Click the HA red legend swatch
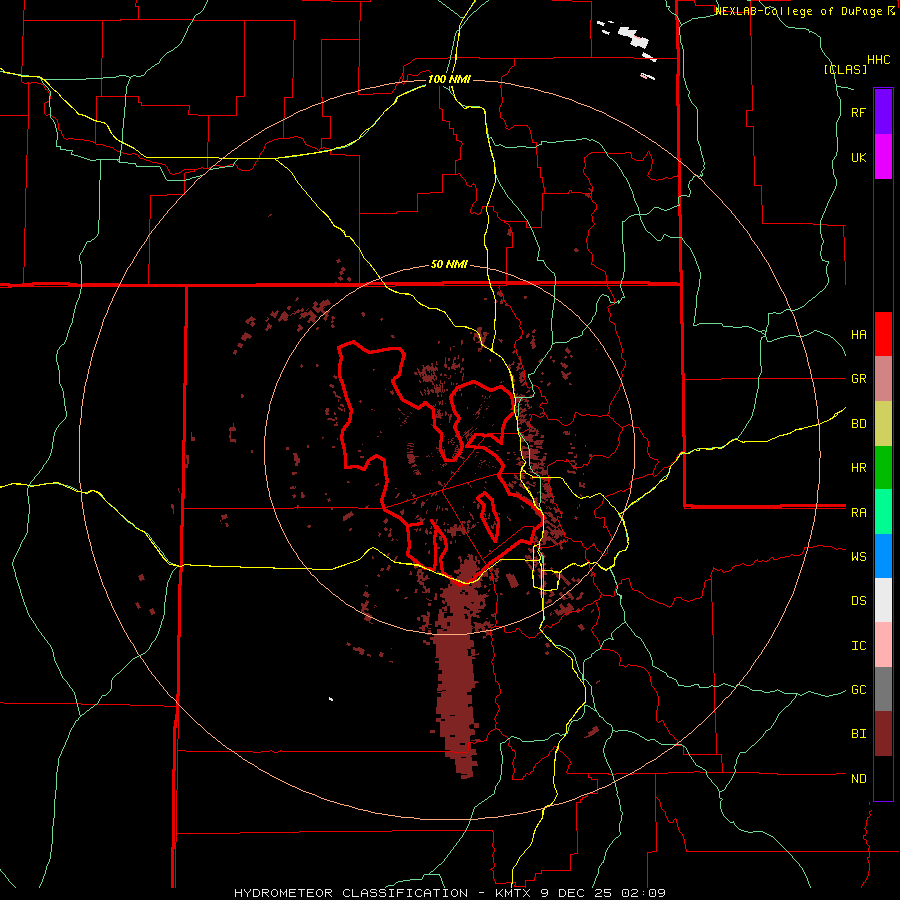Viewport: 900px width, 900px height. click(883, 334)
